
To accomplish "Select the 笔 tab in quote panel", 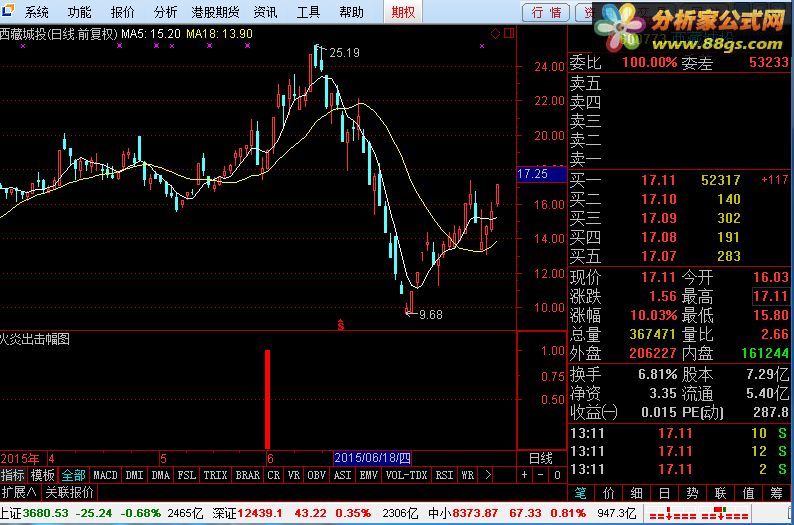I will (x=581, y=493).
